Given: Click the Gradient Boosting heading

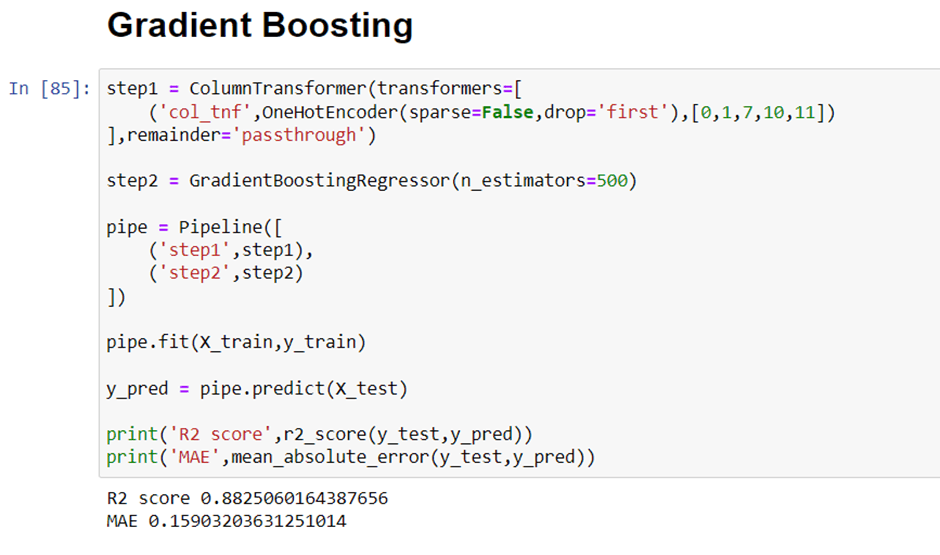Looking at the screenshot, I should [x=260, y=26].
